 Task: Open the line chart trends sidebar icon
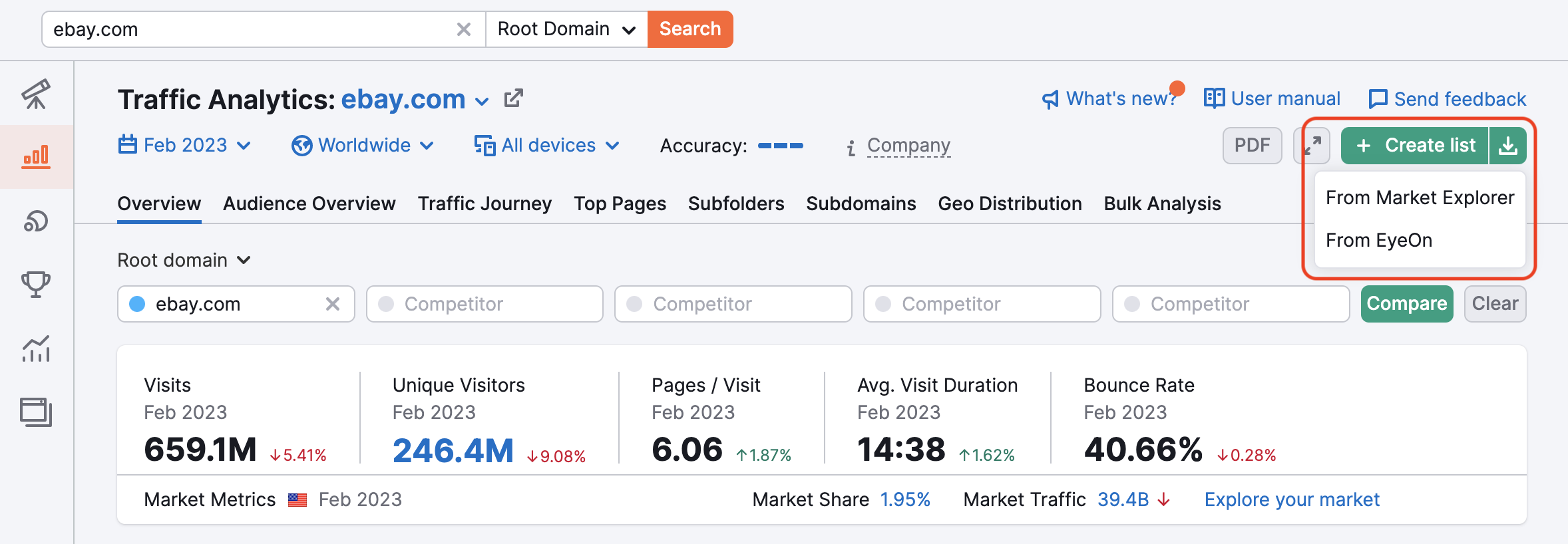pyautogui.click(x=36, y=348)
